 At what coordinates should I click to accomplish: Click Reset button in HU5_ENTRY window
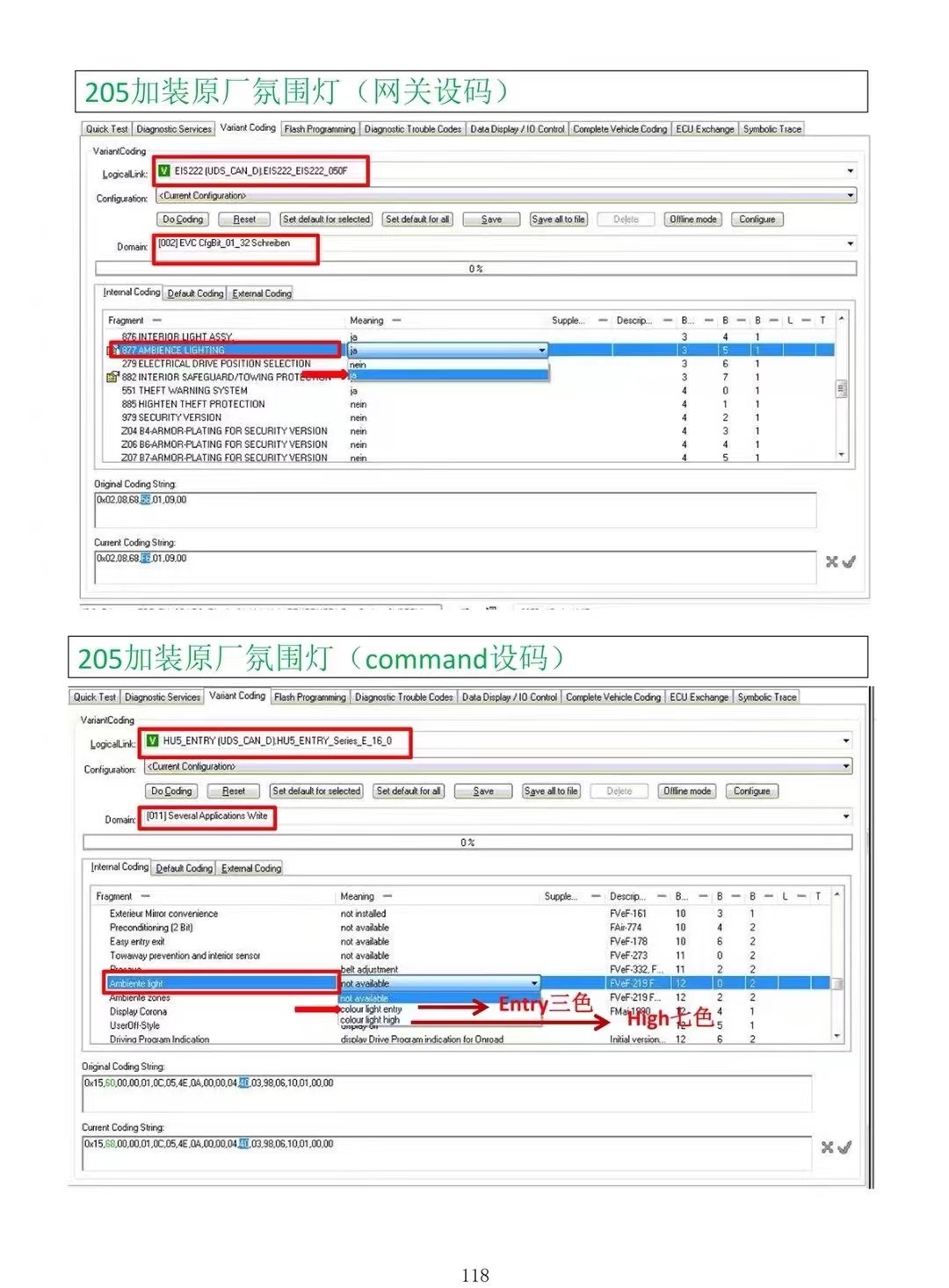click(x=234, y=792)
